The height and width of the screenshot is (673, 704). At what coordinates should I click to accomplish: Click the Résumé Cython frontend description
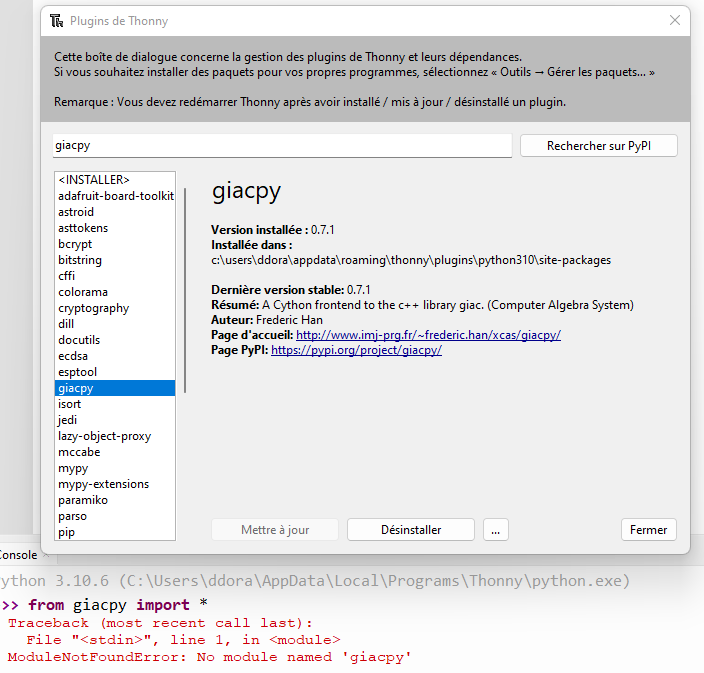pyautogui.click(x=422, y=305)
